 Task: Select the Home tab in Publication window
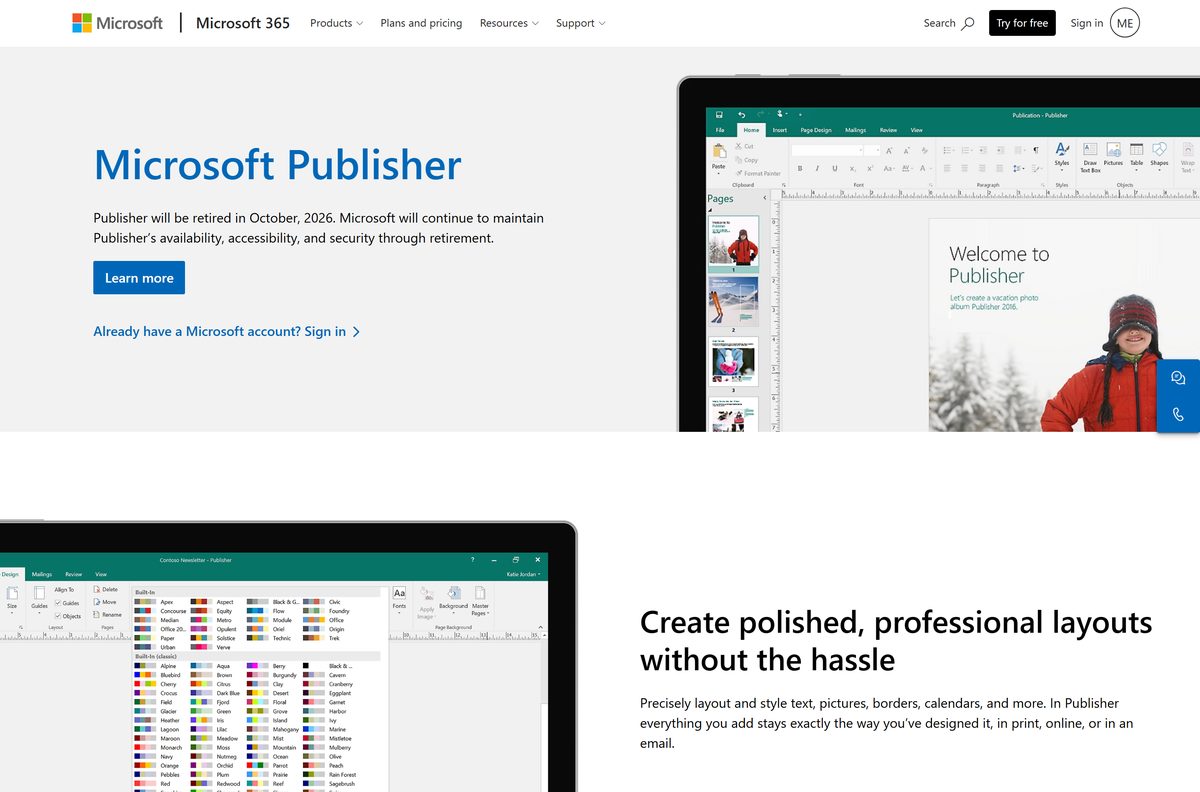point(751,130)
